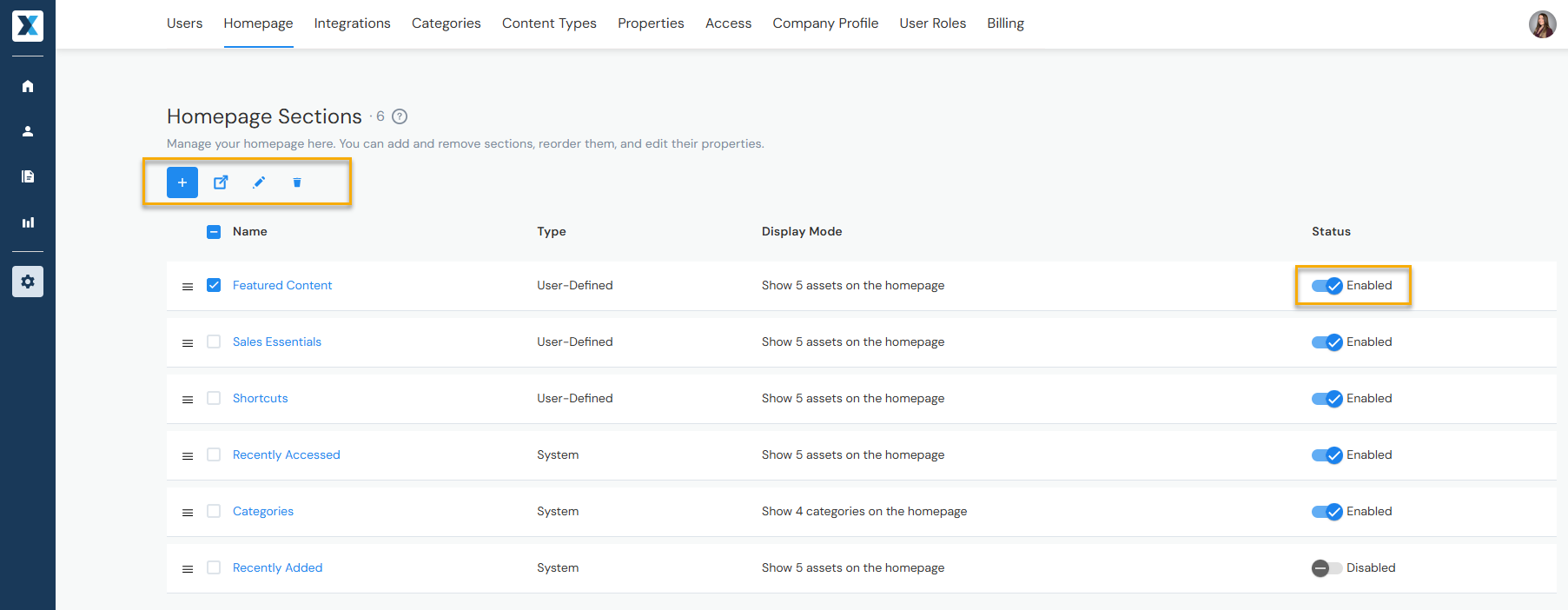Open the settings gear in sidebar

point(28,282)
